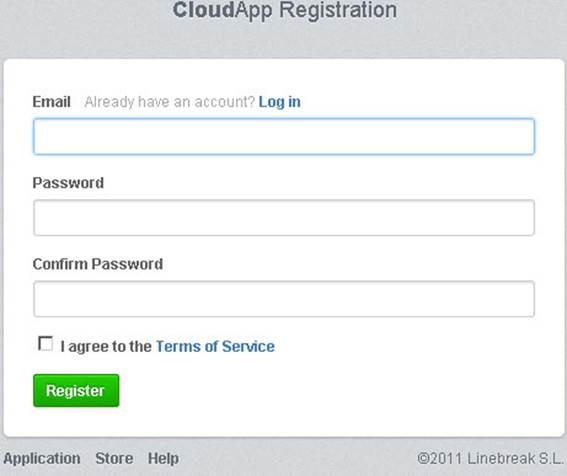Open the Help footer link
Viewport: 567px width, 476px height.
[163, 459]
